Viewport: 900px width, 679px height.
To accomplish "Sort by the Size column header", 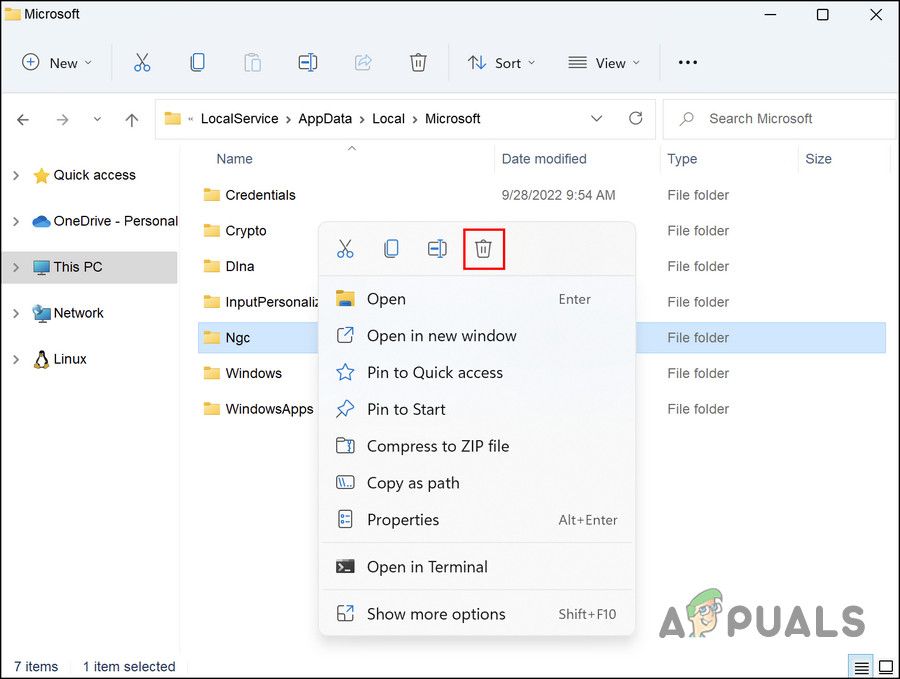I will pos(818,159).
